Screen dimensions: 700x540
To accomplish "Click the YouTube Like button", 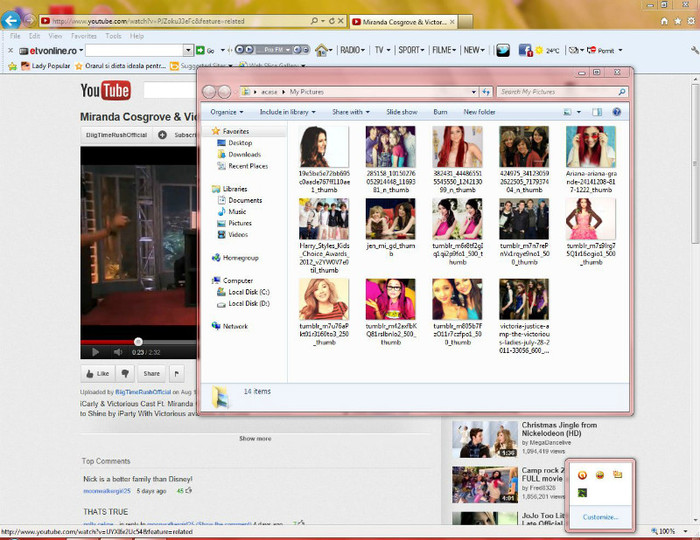I will (x=98, y=374).
